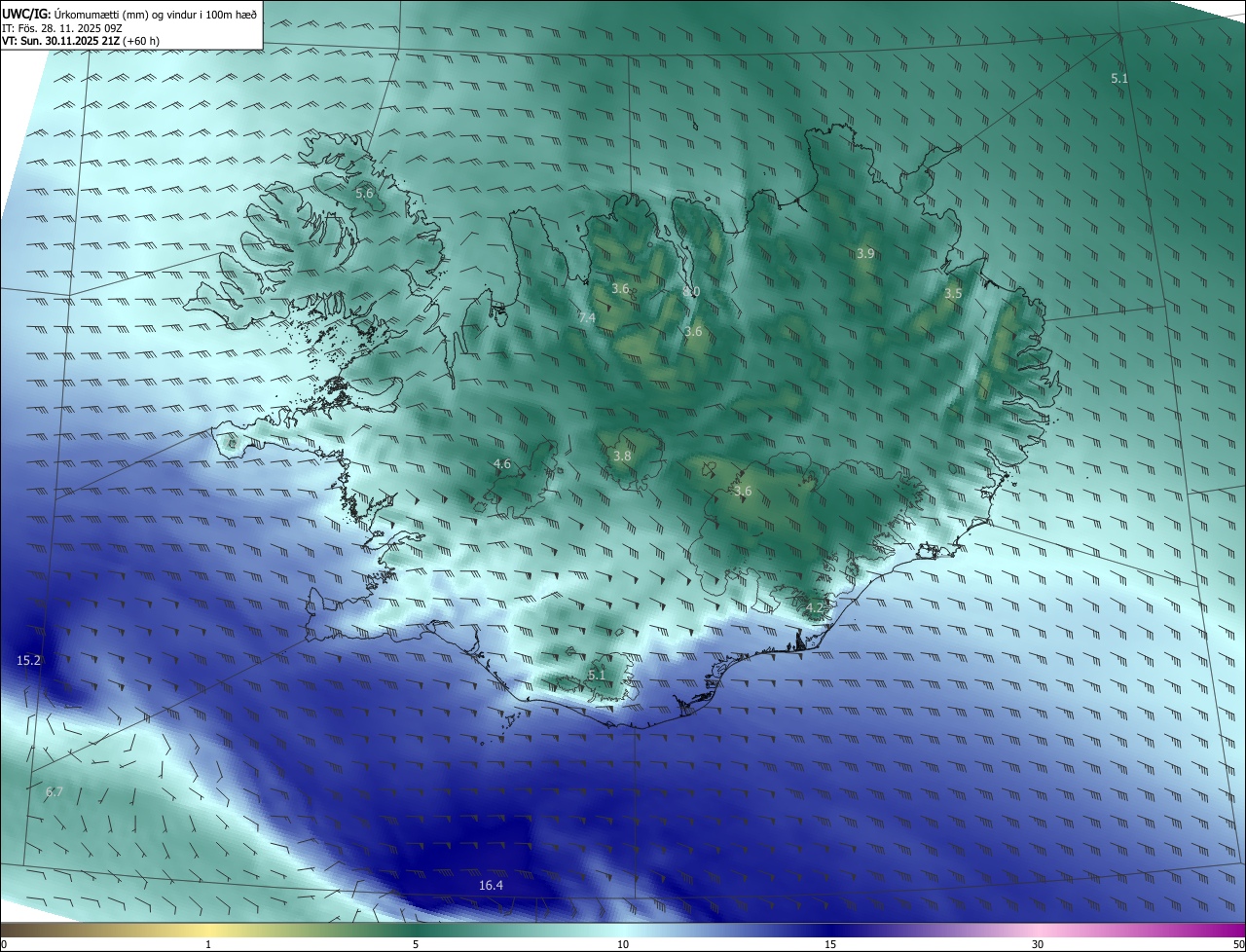Click the '(+60 h)' forecast offset text

(x=142, y=42)
